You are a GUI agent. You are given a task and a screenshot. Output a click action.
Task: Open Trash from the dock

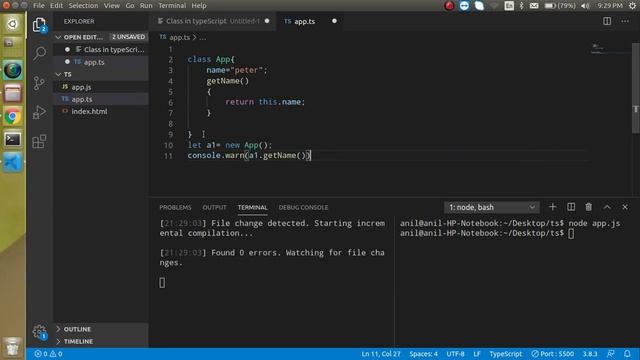coord(12,348)
